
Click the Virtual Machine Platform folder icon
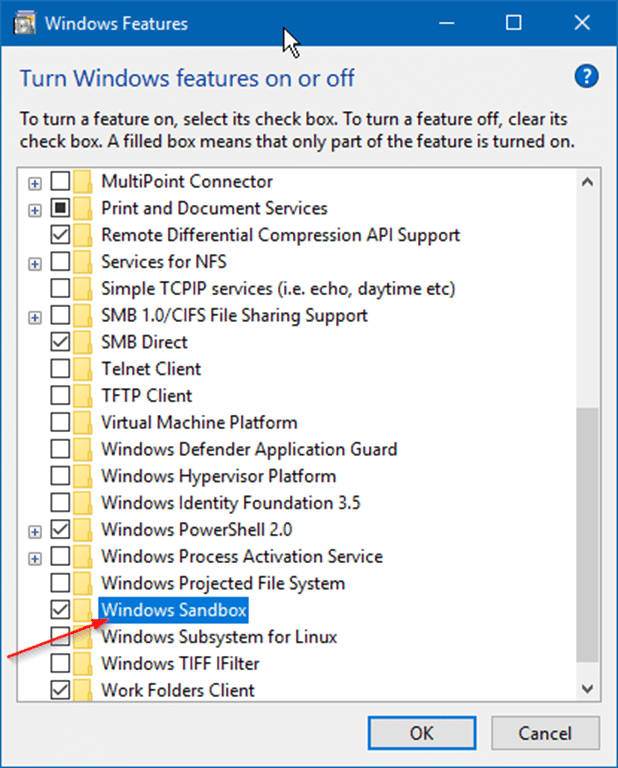(x=83, y=422)
